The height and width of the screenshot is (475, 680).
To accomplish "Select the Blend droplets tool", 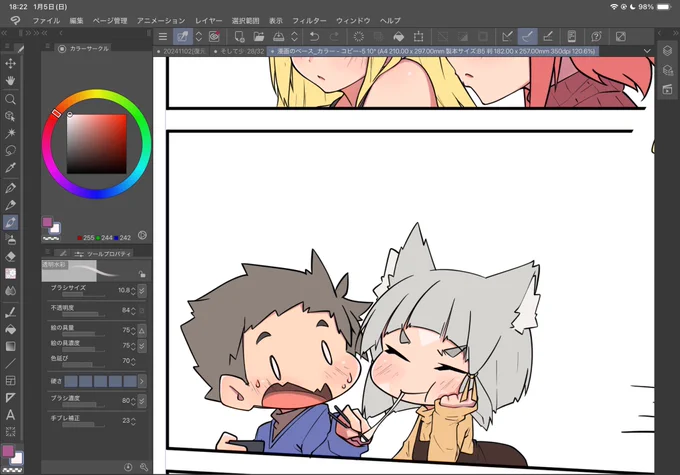I will (x=10, y=291).
